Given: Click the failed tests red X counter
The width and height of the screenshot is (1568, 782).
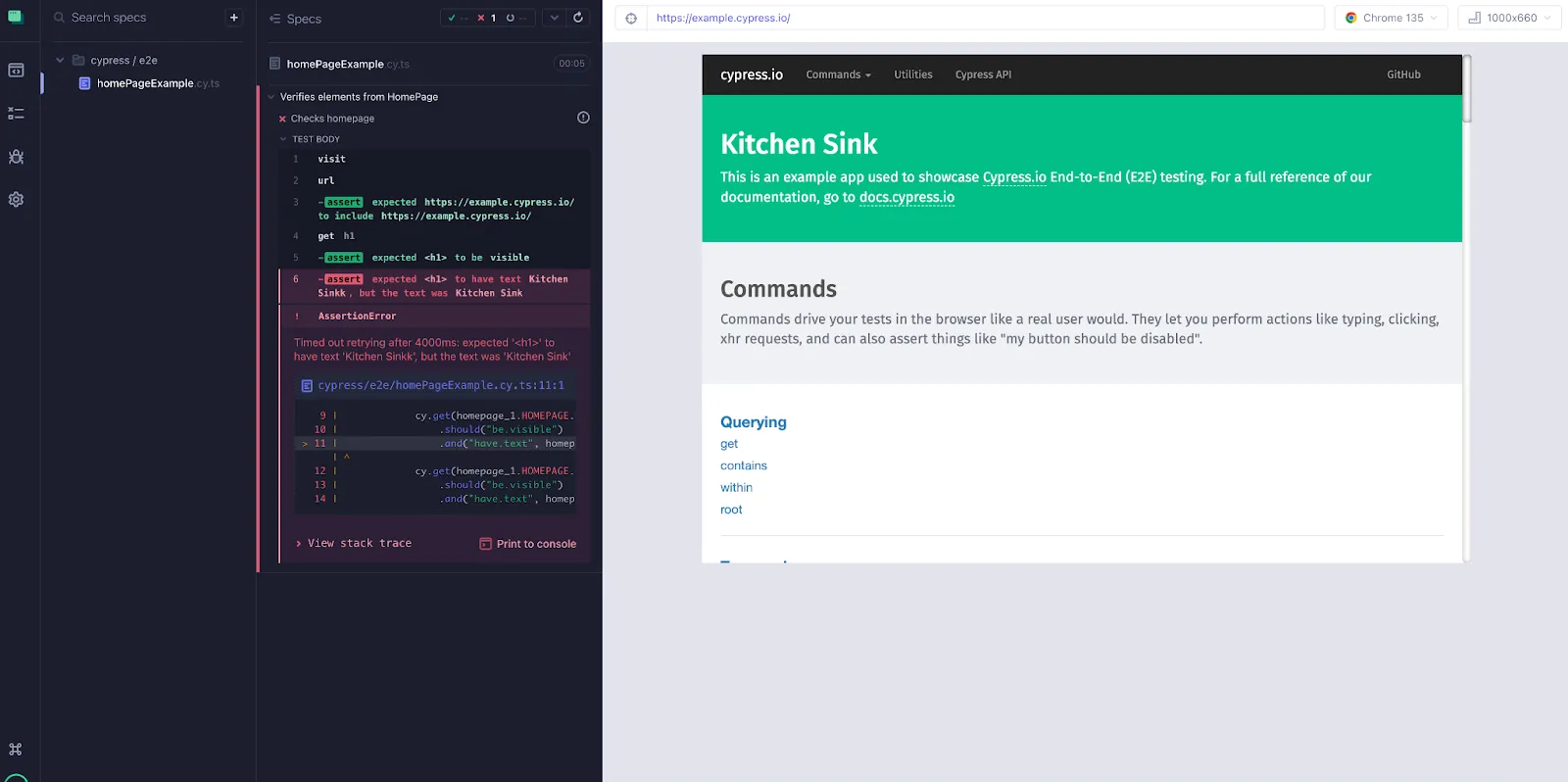Looking at the screenshot, I should (x=486, y=18).
